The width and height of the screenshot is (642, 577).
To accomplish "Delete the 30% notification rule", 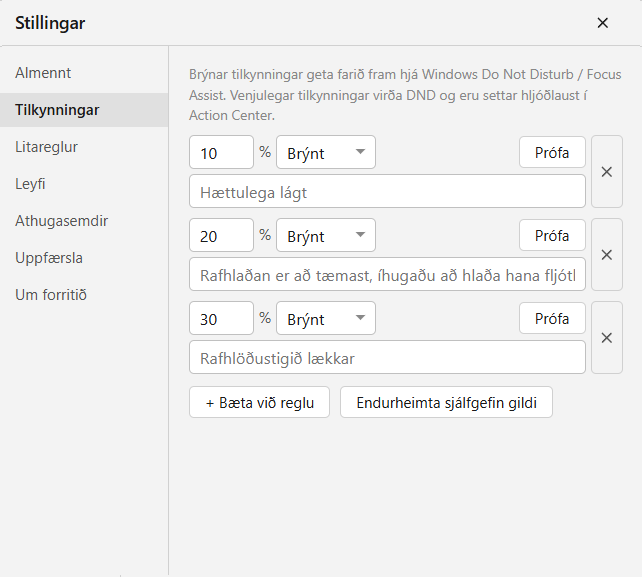I will 607,338.
